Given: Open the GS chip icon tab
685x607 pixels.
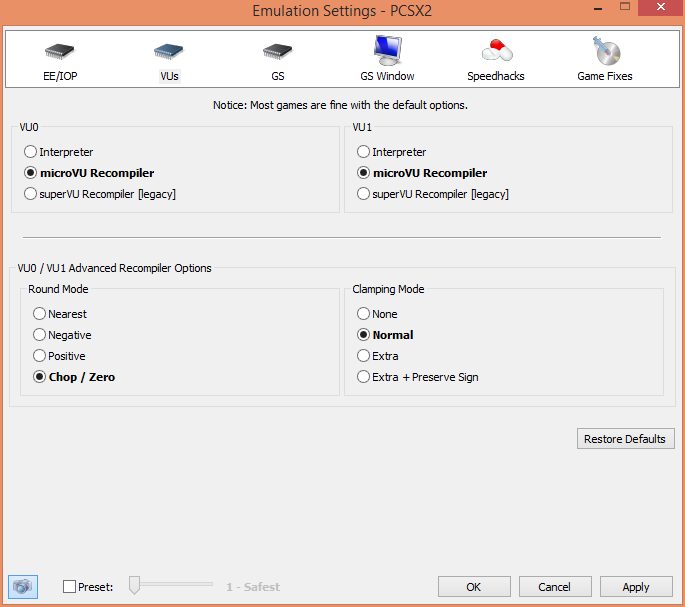Looking at the screenshot, I should point(277,52).
